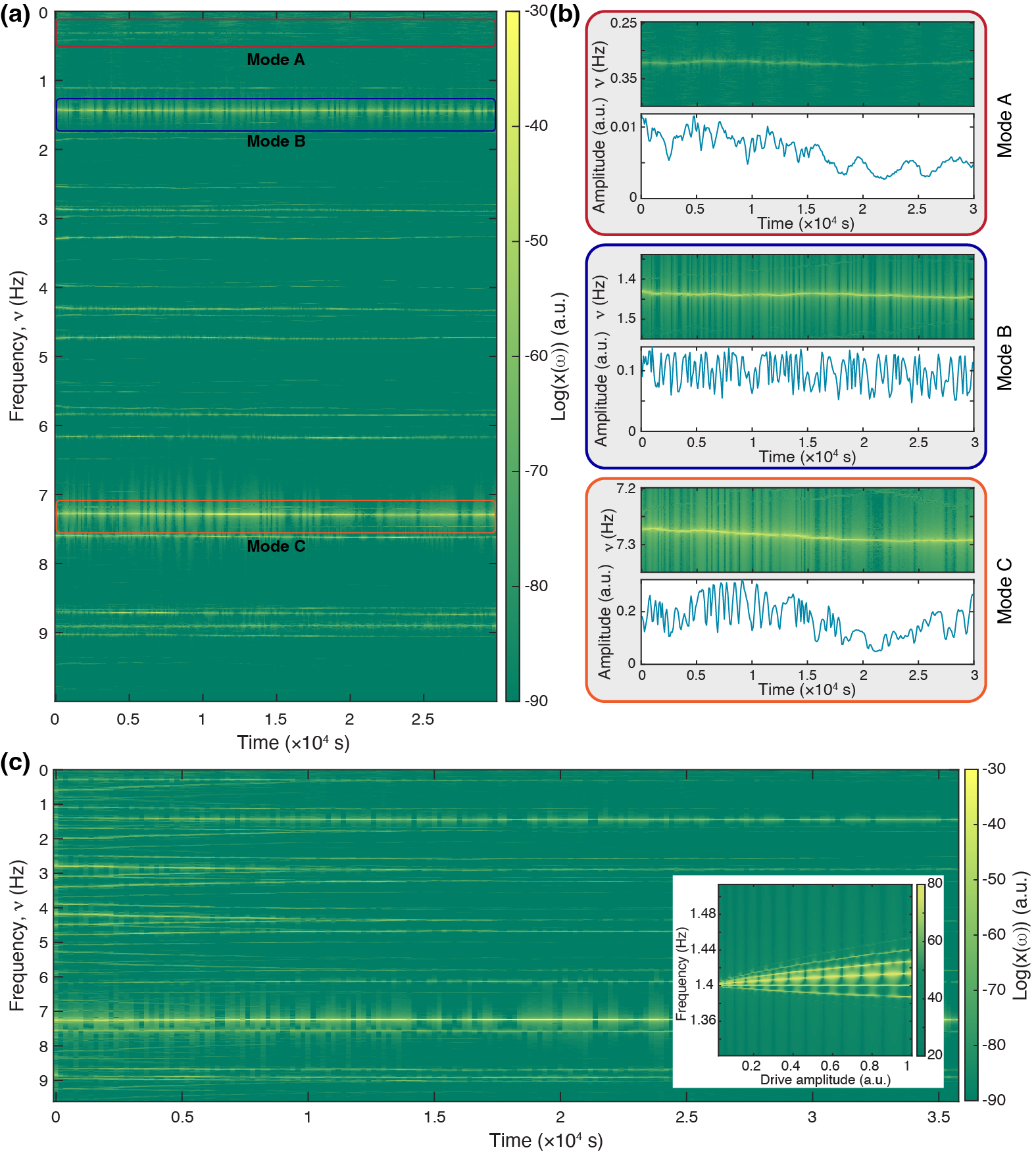
Task: Select the blue-outlined Mode B band in panel (a)
Action: pyautogui.click(x=276, y=115)
